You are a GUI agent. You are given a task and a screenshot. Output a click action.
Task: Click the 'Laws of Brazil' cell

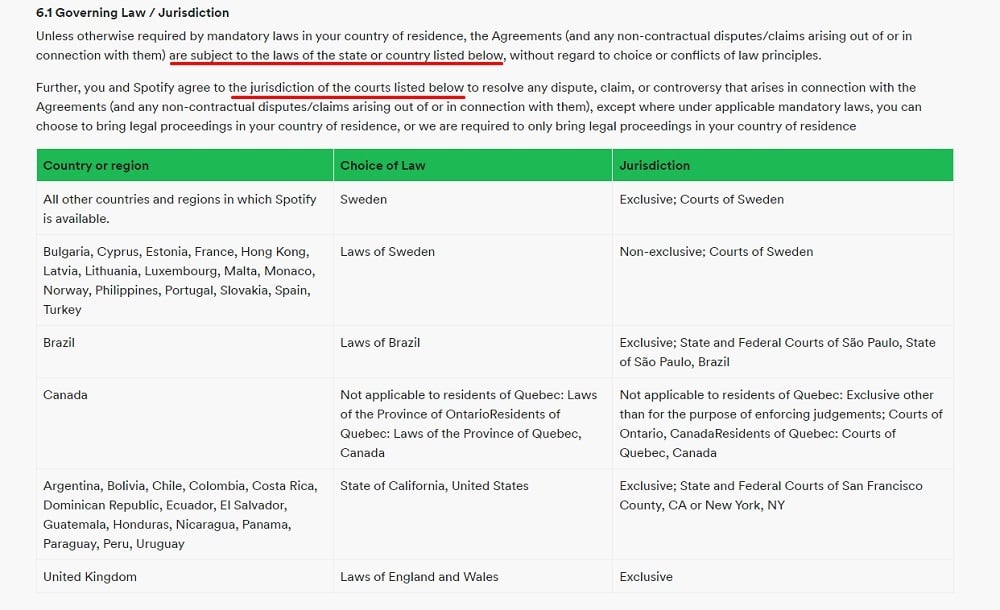(473, 352)
